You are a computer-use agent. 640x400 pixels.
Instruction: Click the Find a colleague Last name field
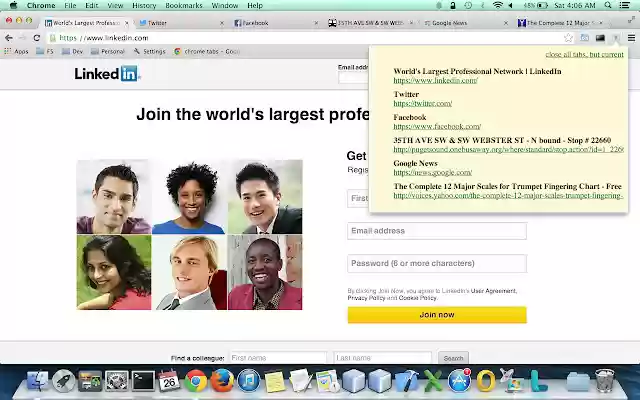[382, 358]
